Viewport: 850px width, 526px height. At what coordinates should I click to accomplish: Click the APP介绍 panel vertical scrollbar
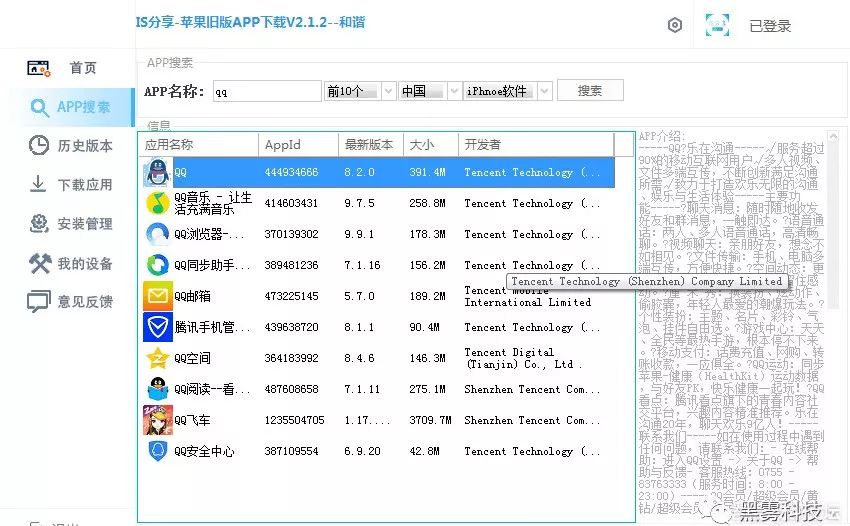click(x=834, y=222)
